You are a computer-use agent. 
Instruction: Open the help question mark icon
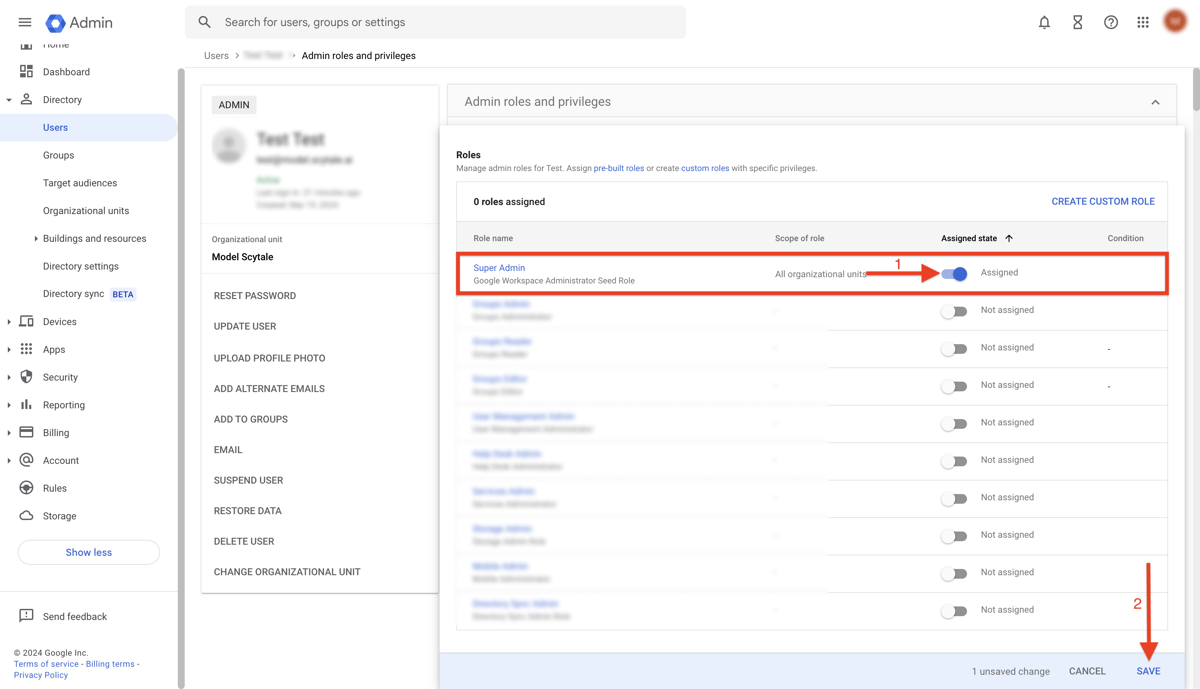click(x=1110, y=21)
